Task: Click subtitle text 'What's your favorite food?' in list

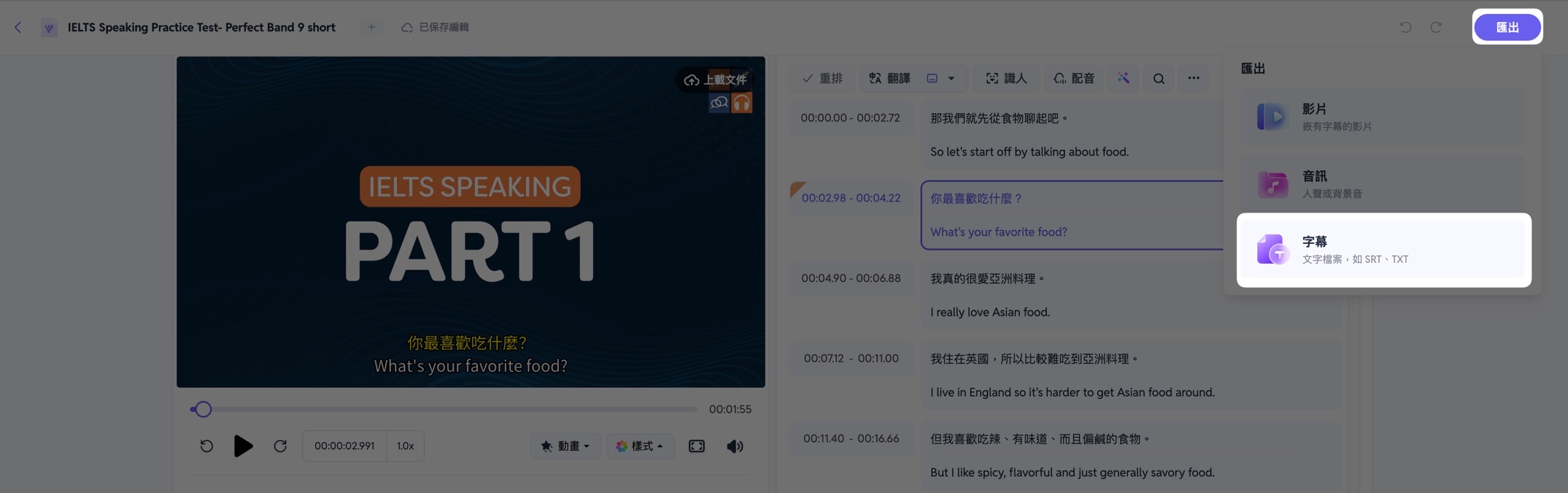Action: coord(998,232)
